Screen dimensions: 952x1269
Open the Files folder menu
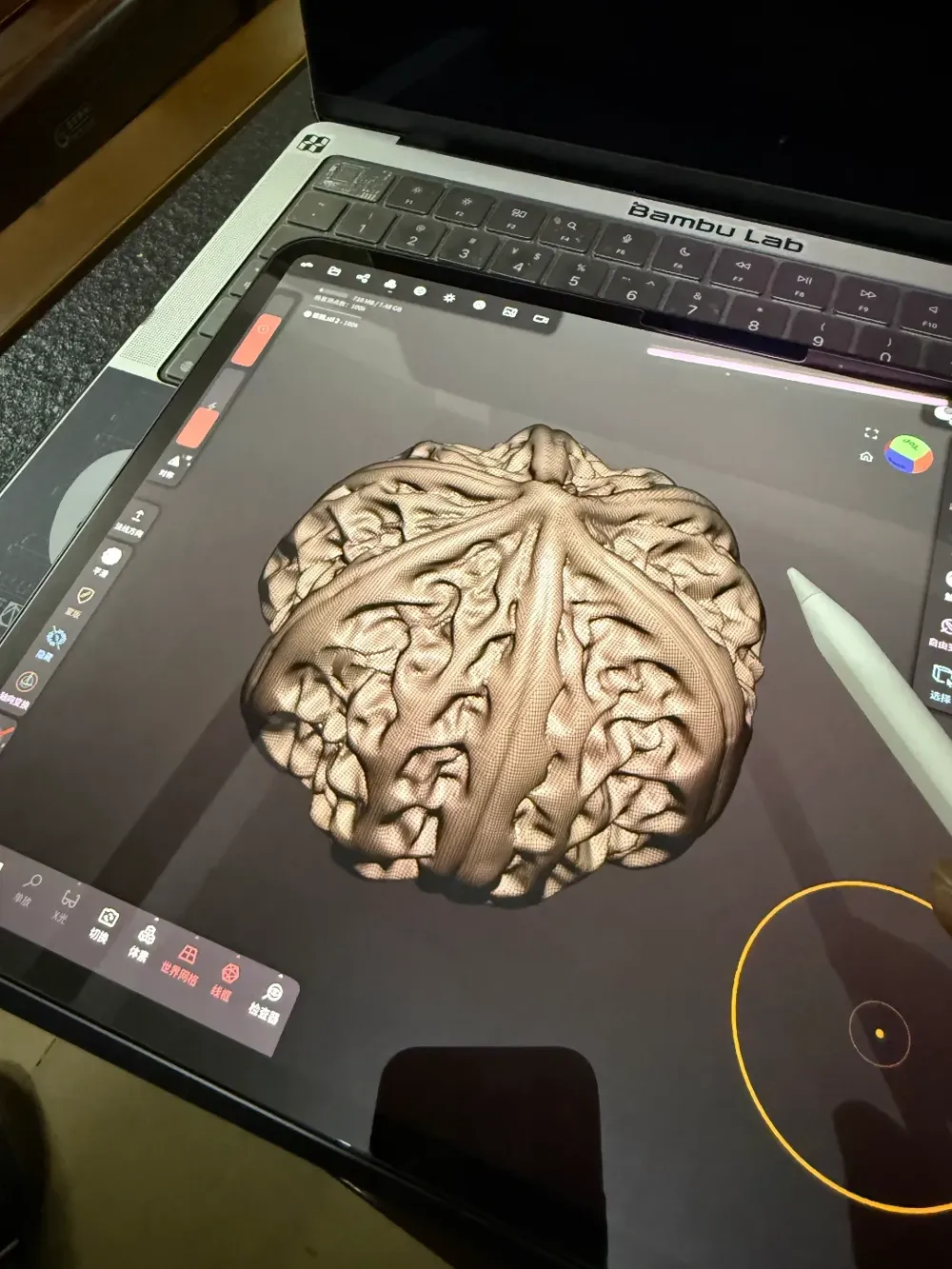coord(334,271)
